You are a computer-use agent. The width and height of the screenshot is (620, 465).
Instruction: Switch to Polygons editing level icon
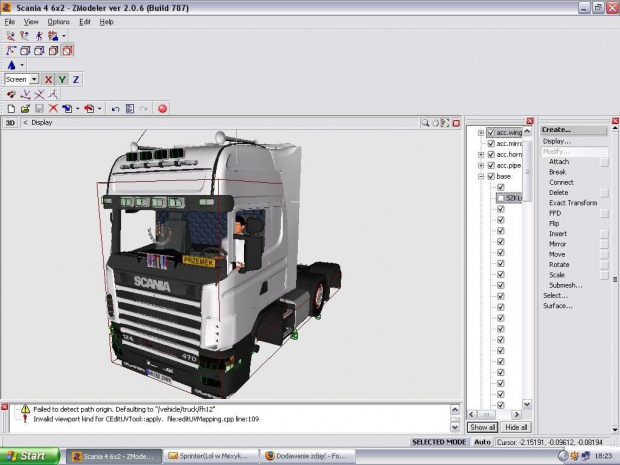[39, 51]
